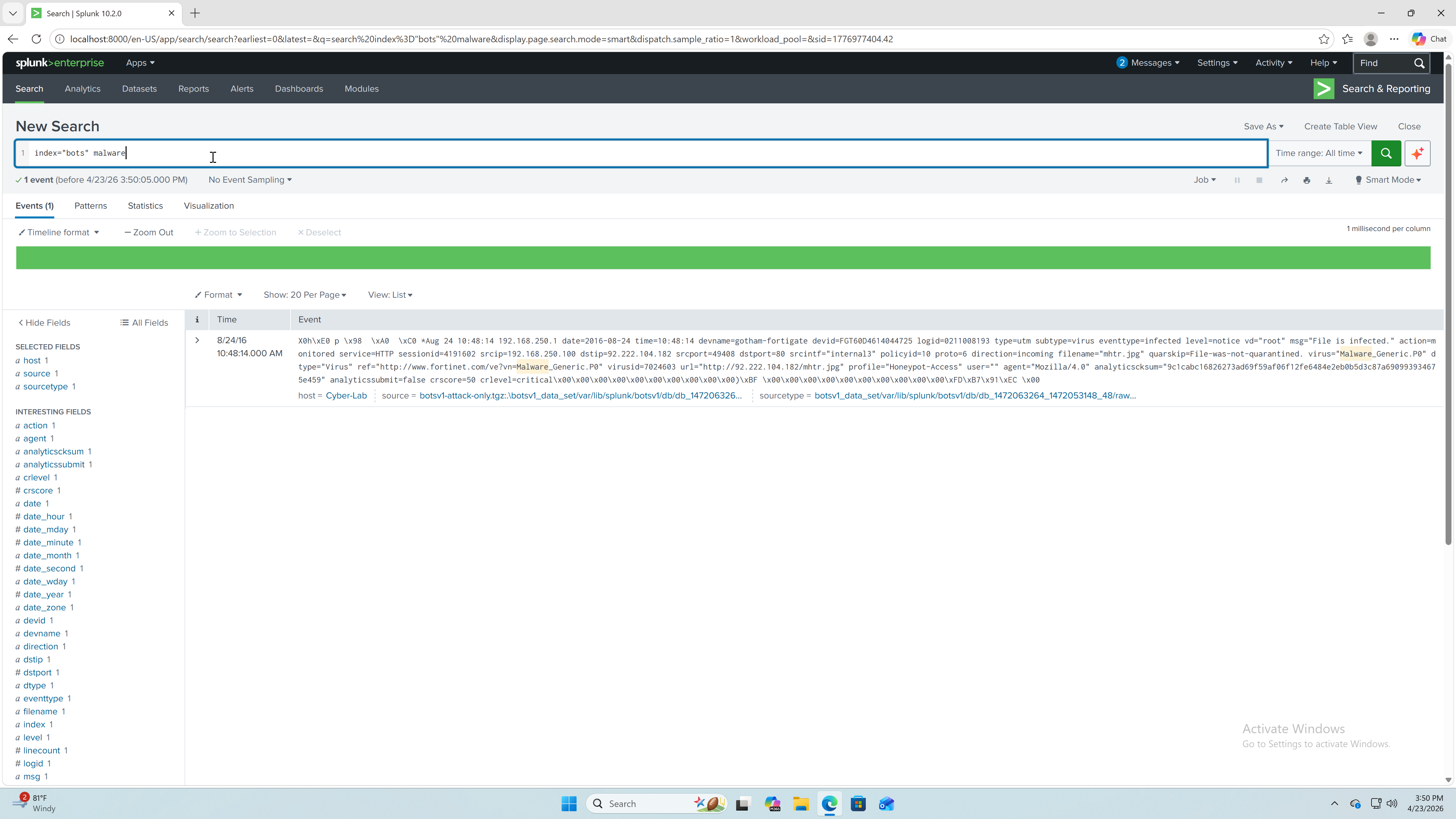Viewport: 1456px width, 819px height.
Task: Open Show: 20 Per Page dropdown
Action: coord(305,295)
